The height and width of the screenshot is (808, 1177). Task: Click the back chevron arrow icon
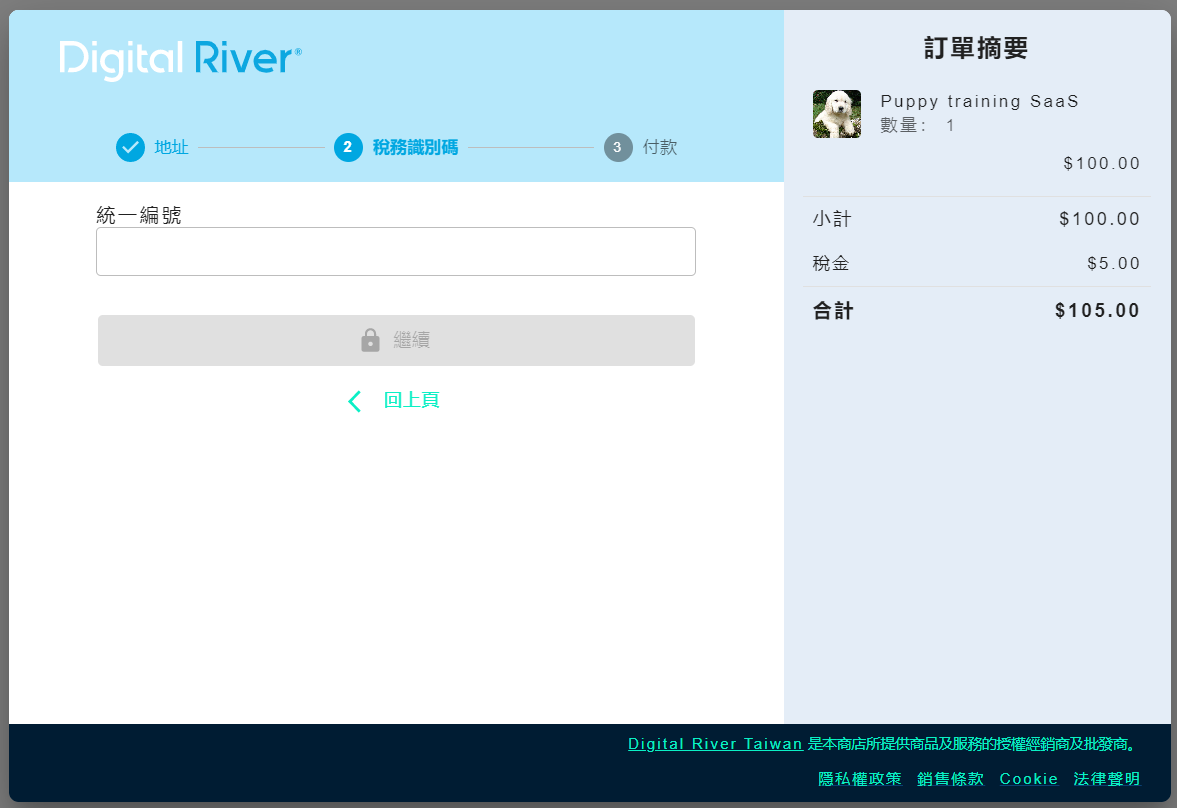click(x=354, y=401)
